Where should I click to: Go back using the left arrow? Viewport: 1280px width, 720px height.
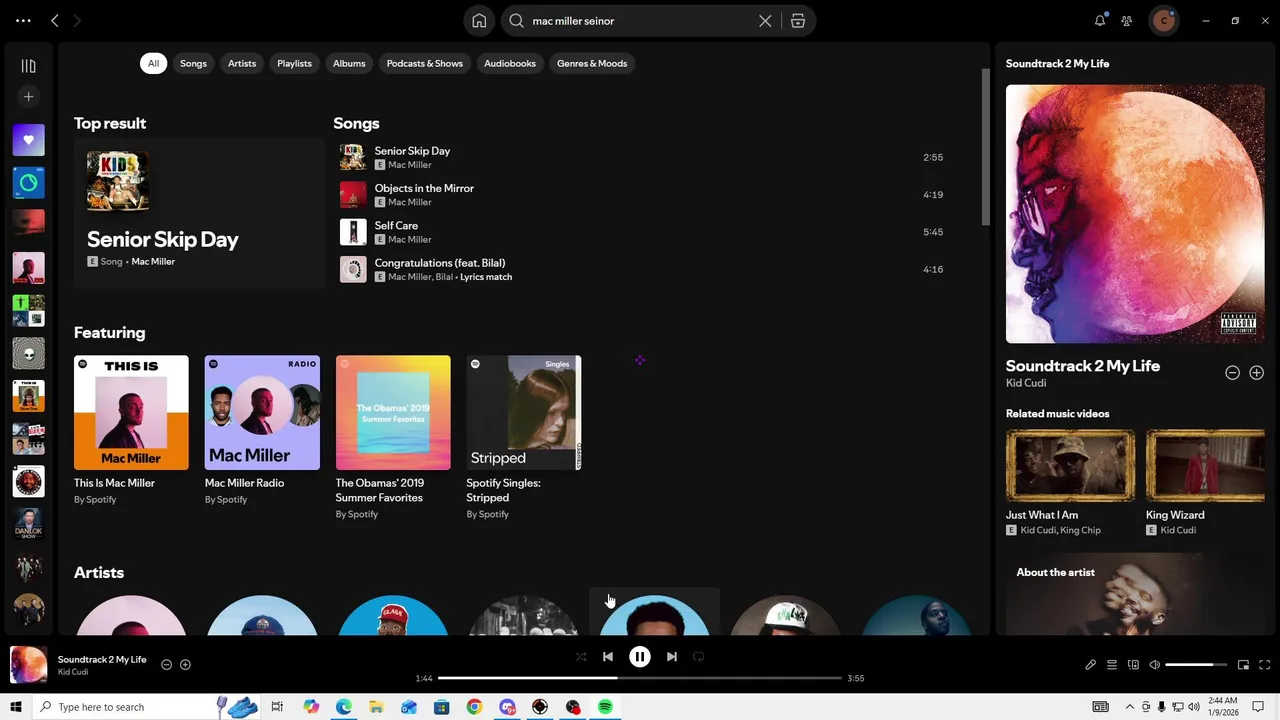55,20
